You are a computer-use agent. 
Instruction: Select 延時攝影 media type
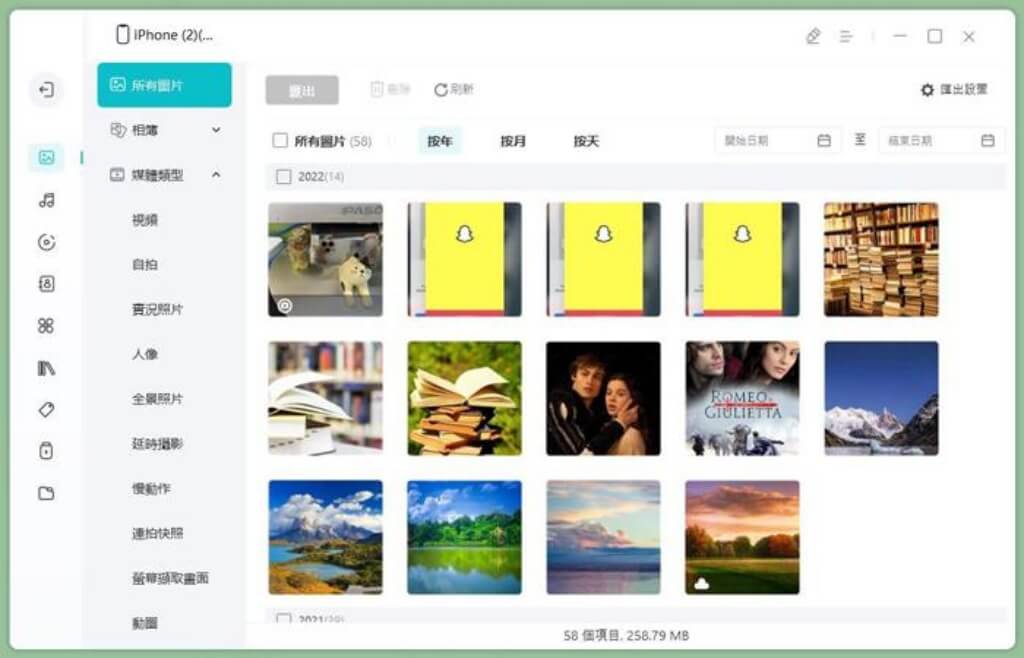(x=157, y=444)
